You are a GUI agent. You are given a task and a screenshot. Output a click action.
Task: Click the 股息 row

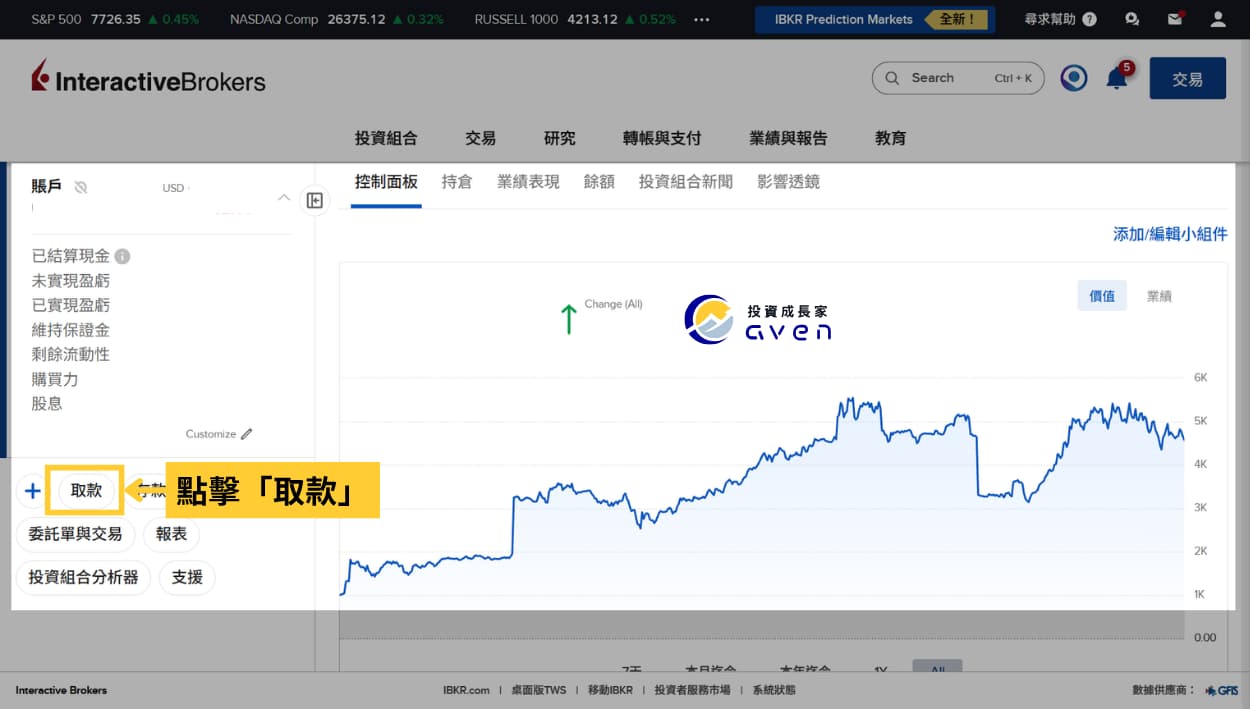click(x=47, y=404)
